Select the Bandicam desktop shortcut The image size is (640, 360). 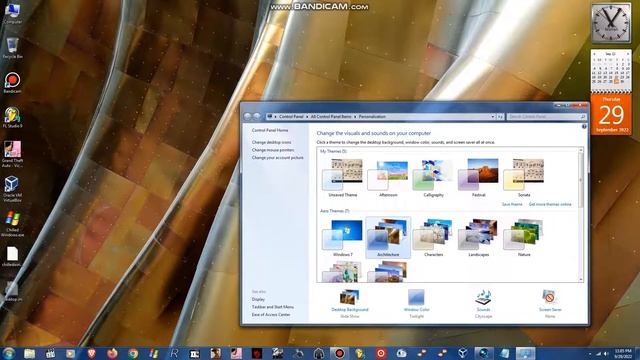pyautogui.click(x=12, y=83)
